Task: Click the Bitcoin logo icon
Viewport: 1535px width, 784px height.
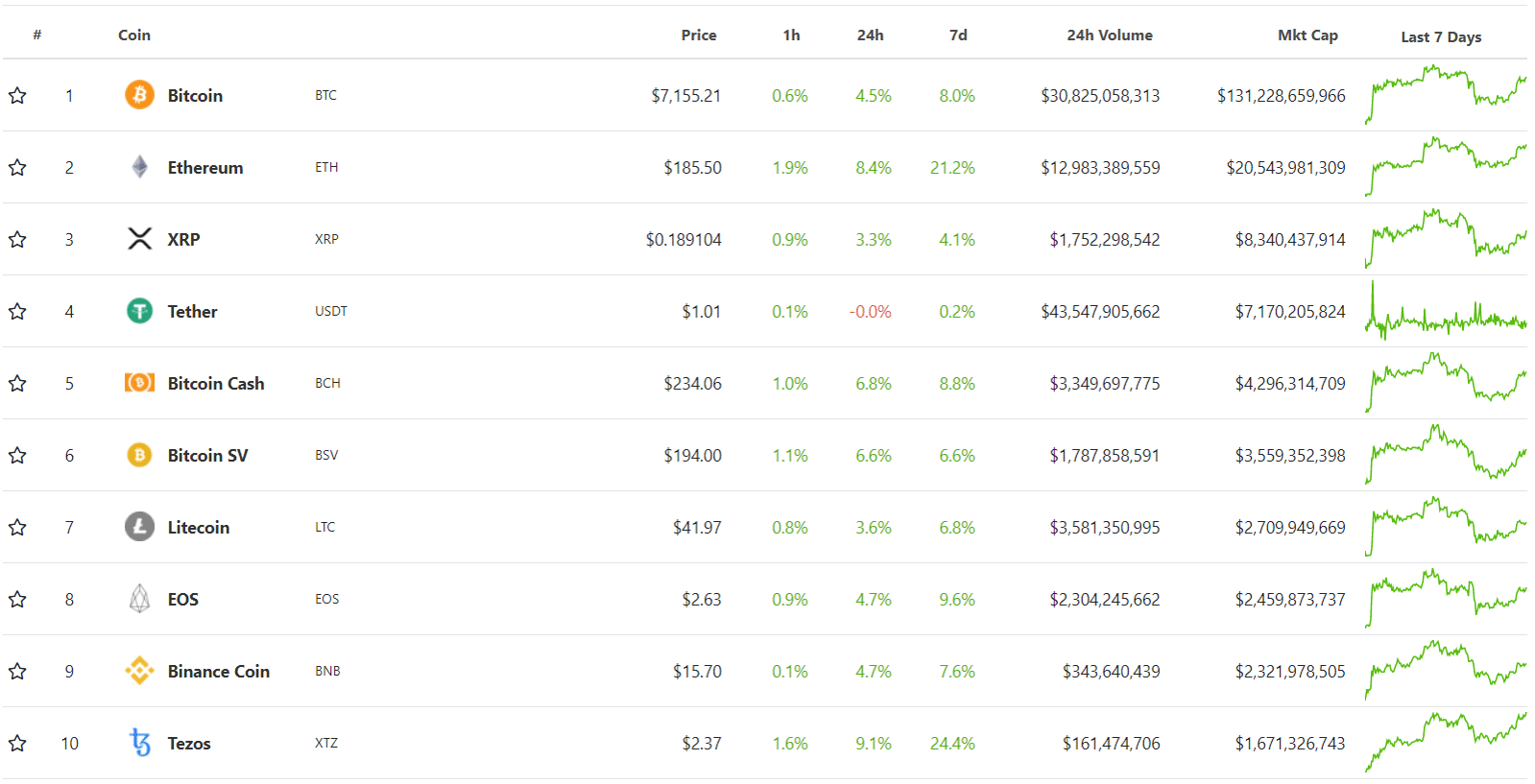Action: pos(139,95)
